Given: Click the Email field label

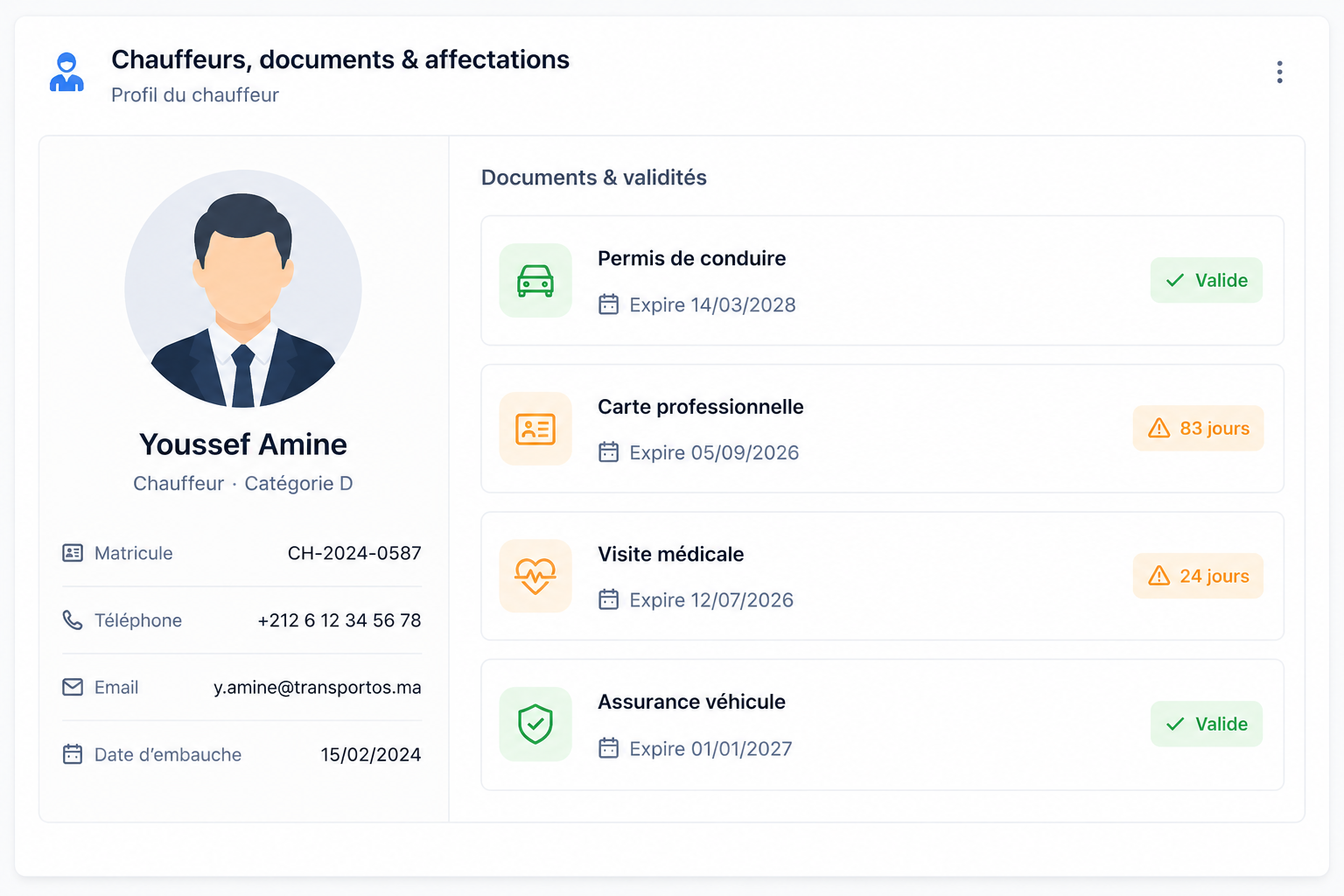Looking at the screenshot, I should click(x=116, y=687).
